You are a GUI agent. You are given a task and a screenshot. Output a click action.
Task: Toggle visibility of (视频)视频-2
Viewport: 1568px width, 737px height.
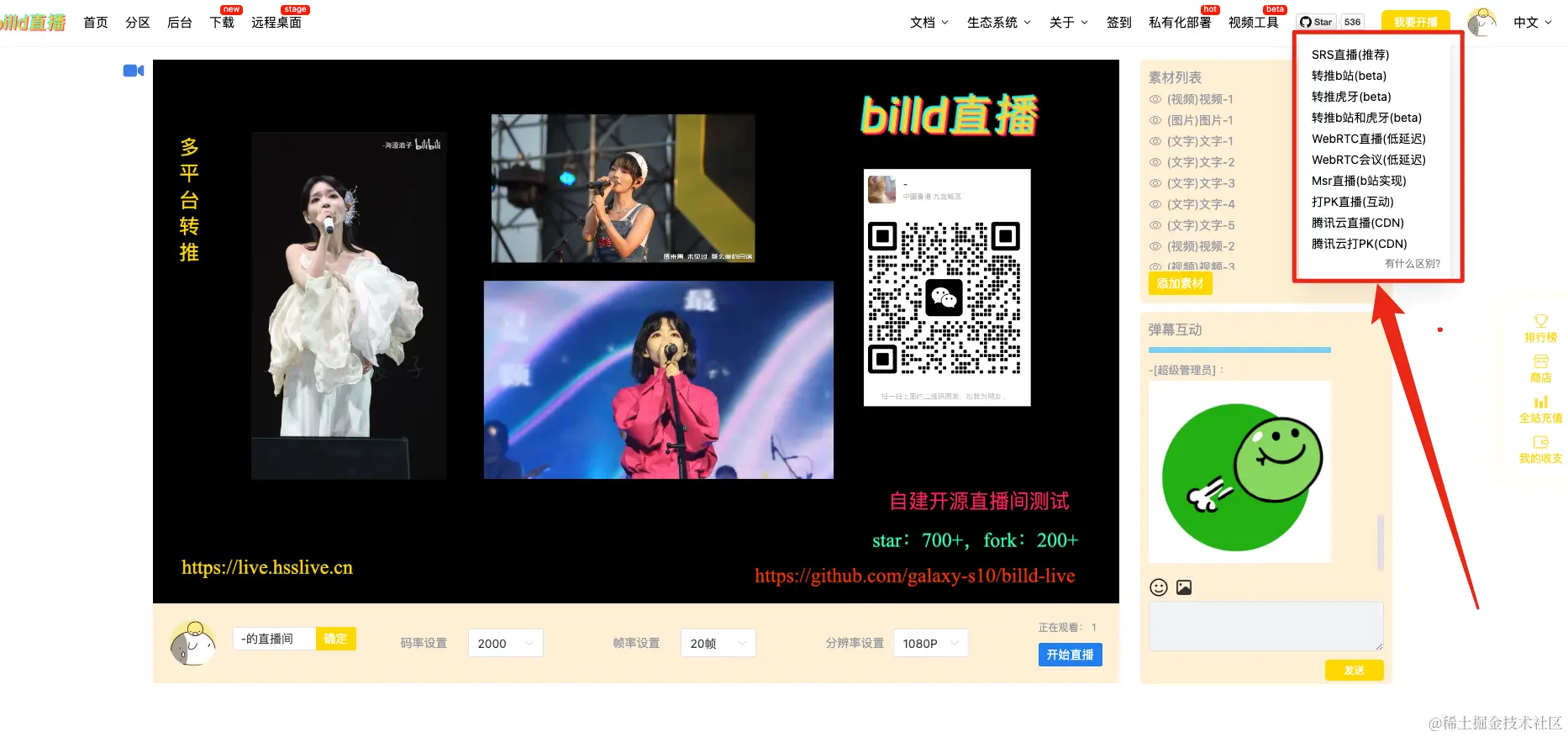tap(1155, 246)
